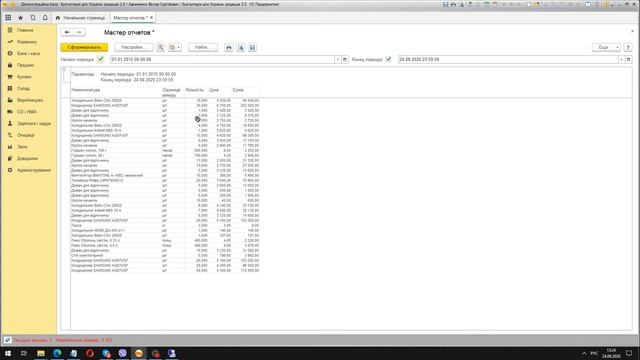Open the start period calendar picker
This screenshot has width=640, height=360.
click(x=345, y=60)
